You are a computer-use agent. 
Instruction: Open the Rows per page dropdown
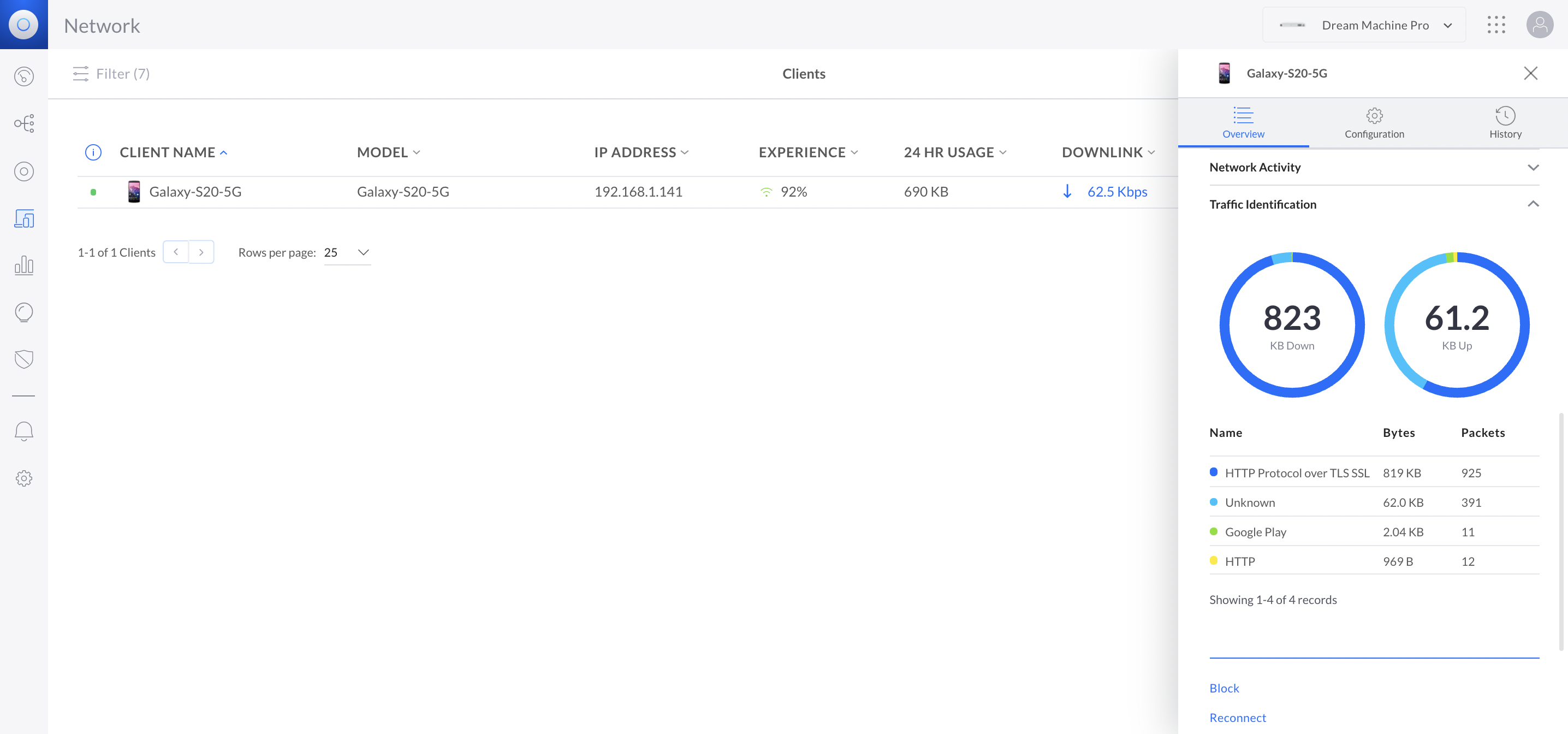pos(347,252)
